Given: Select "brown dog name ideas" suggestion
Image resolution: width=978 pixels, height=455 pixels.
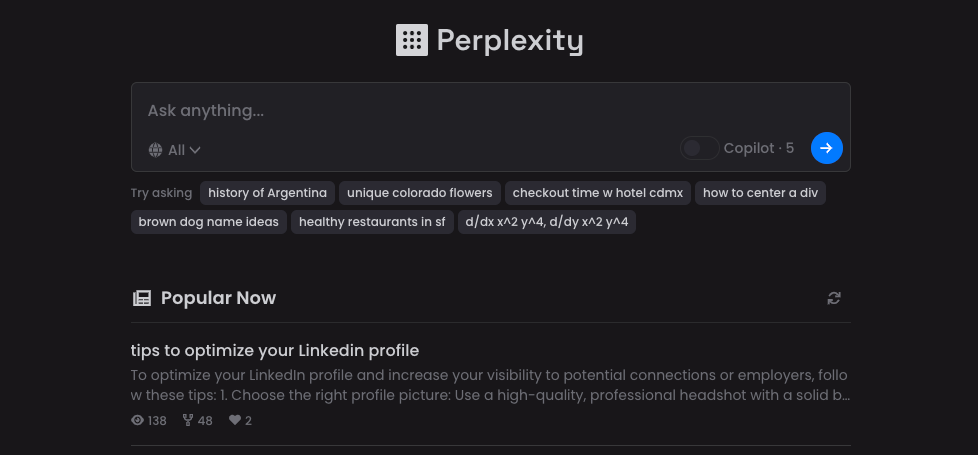Looking at the screenshot, I should 209,222.
